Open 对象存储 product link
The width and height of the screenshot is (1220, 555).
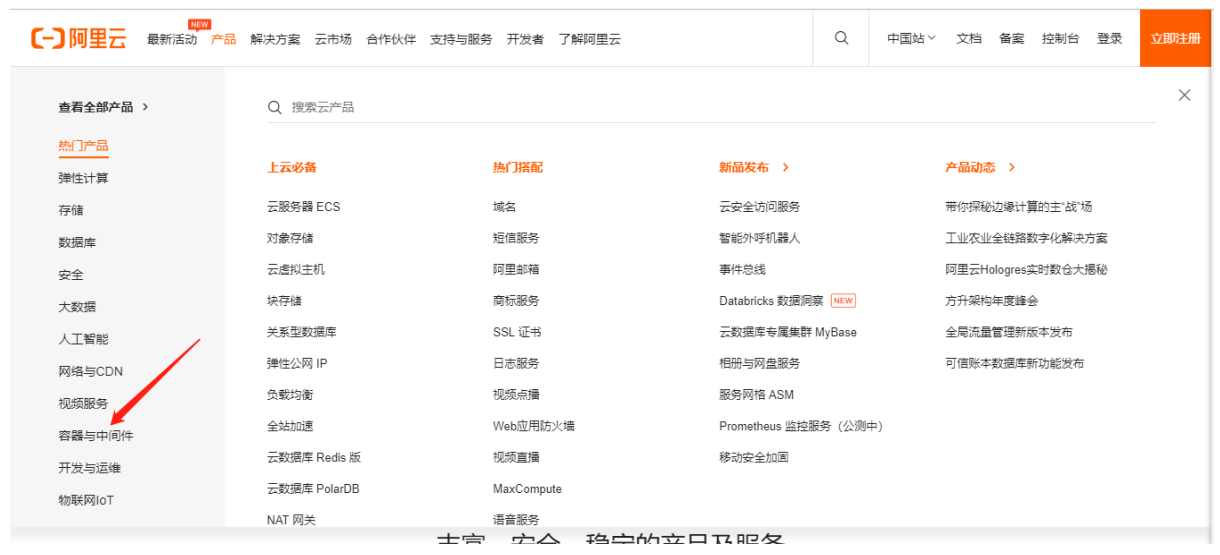(x=290, y=238)
